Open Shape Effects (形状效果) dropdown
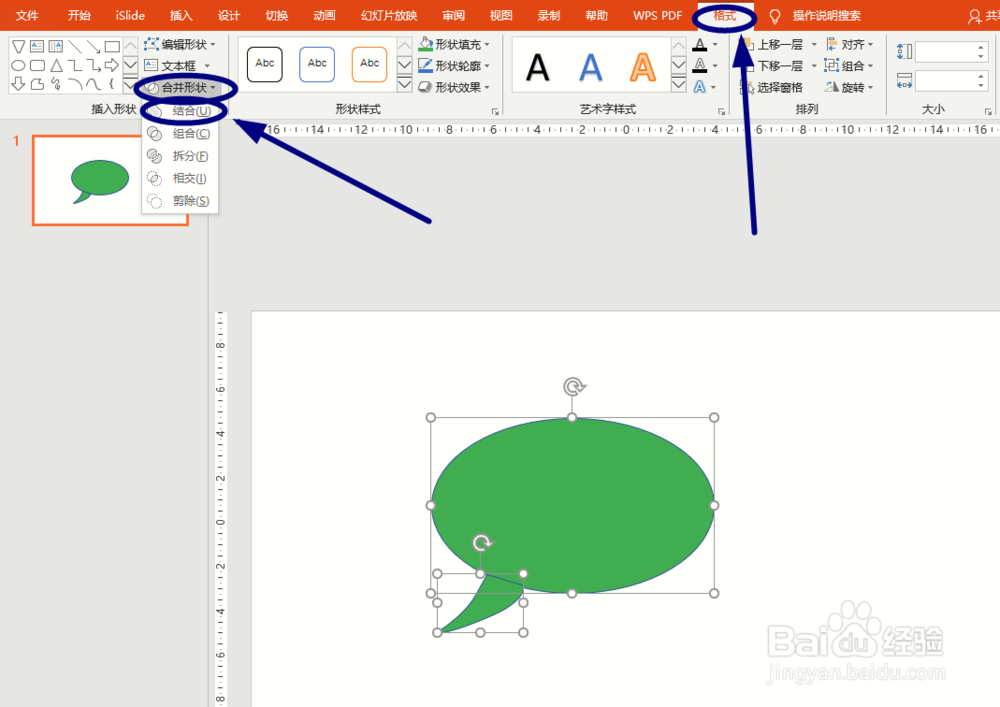The image size is (1000, 707). (x=454, y=87)
